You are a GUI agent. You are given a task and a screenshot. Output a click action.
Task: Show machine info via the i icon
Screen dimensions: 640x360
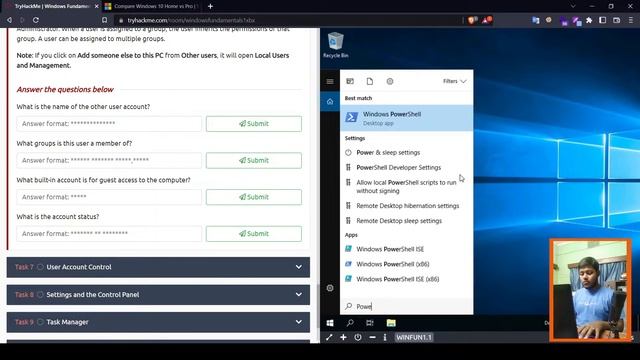tap(384, 337)
